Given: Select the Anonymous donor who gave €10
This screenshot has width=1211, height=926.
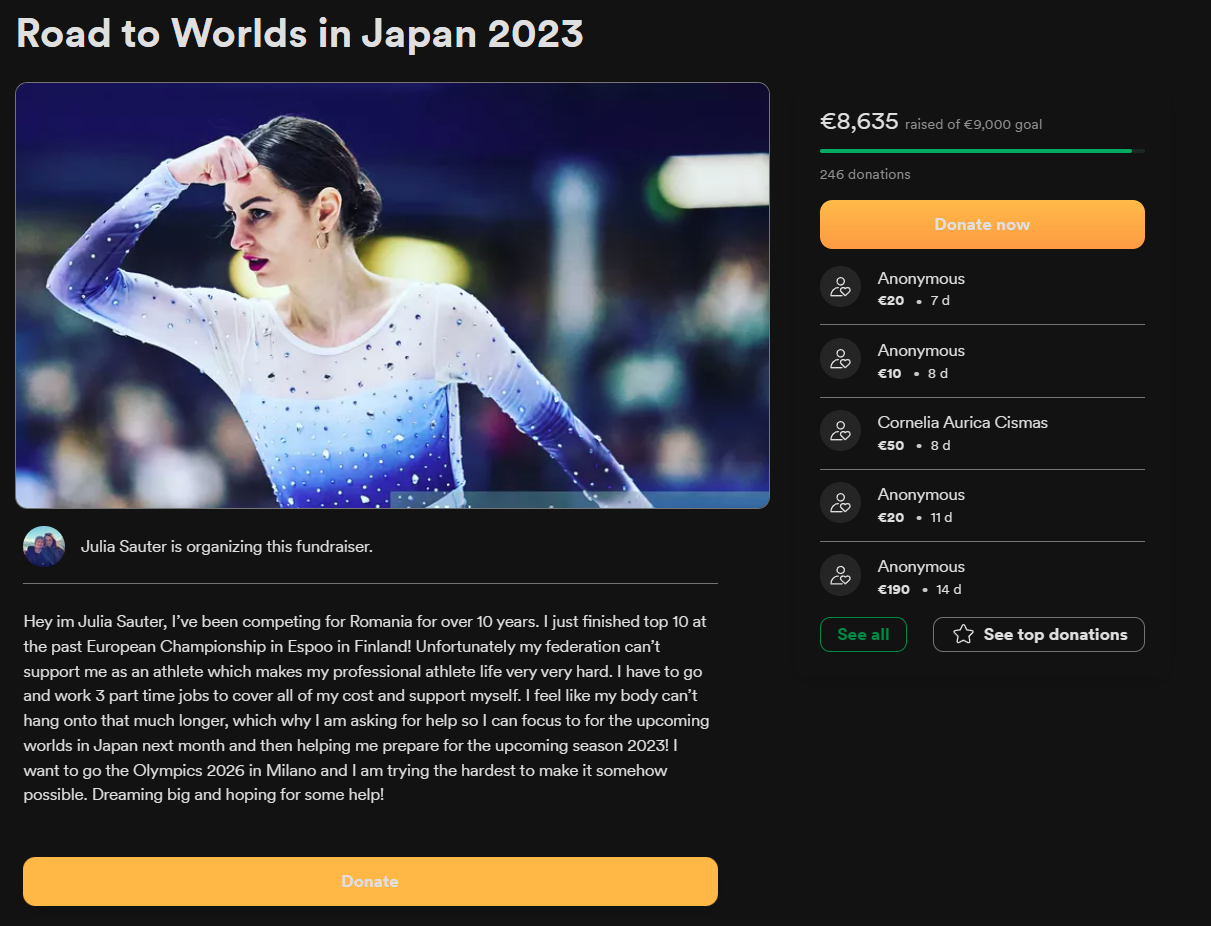Looking at the screenshot, I should [921, 351].
